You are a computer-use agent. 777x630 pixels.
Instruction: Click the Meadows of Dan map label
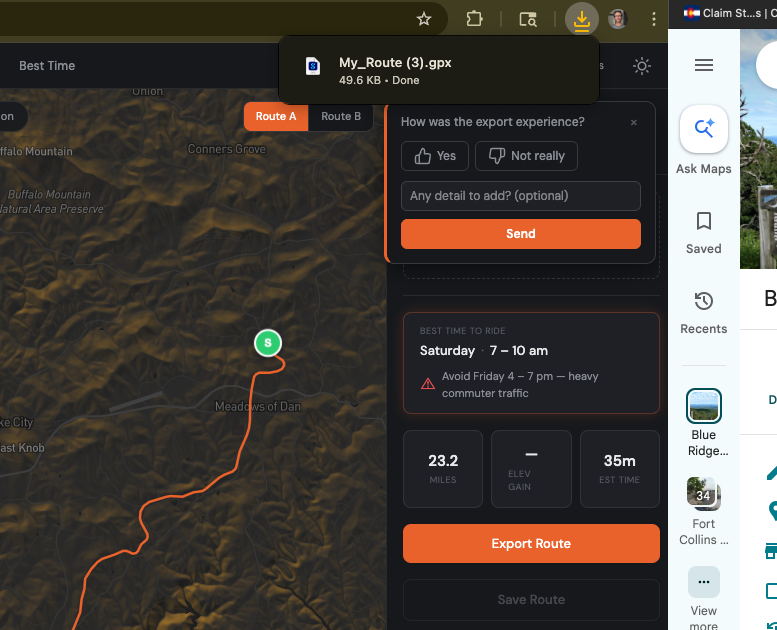click(258, 406)
